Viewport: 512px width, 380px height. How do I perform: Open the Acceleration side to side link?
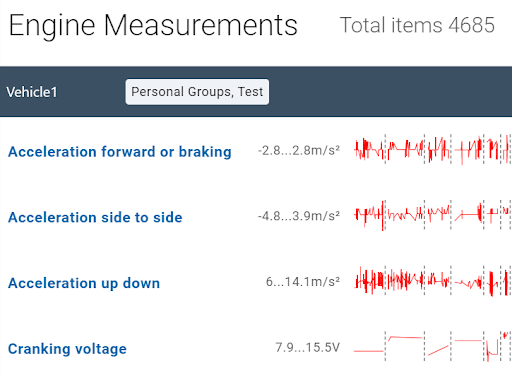[95, 217]
